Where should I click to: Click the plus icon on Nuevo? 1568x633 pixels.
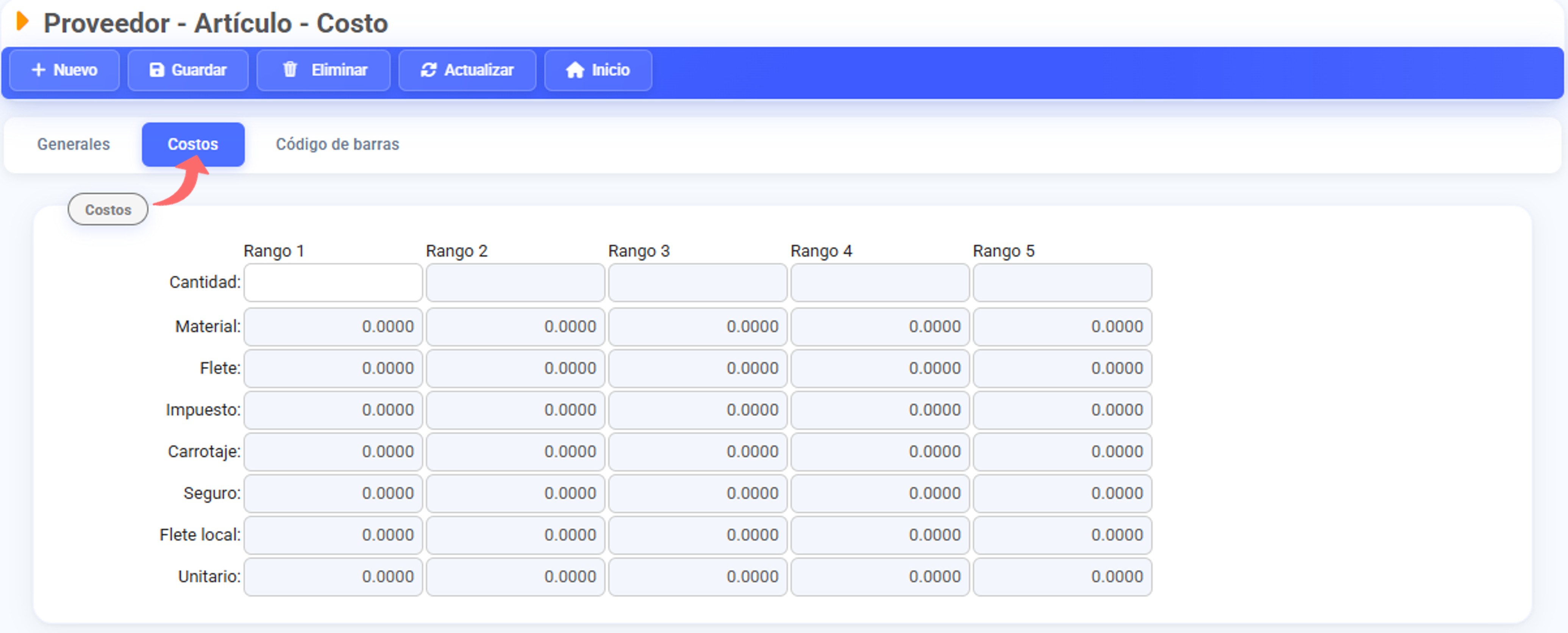38,70
